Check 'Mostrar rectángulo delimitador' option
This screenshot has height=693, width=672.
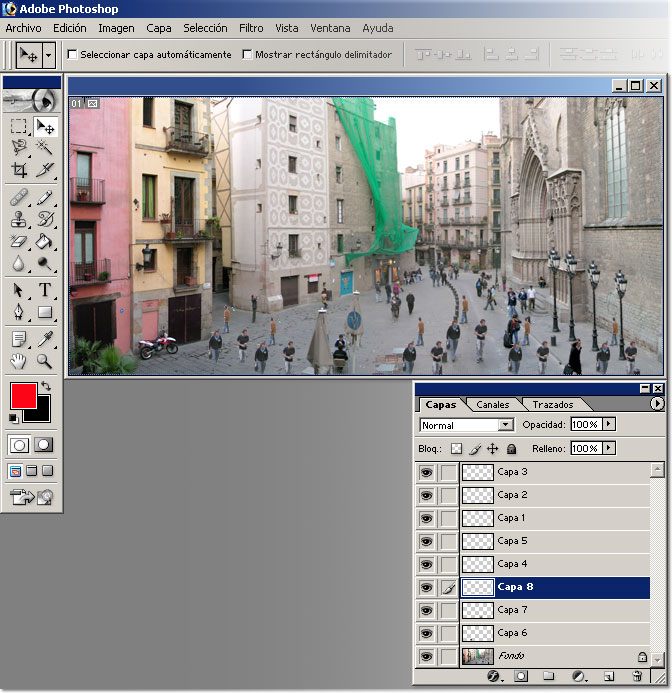click(247, 55)
